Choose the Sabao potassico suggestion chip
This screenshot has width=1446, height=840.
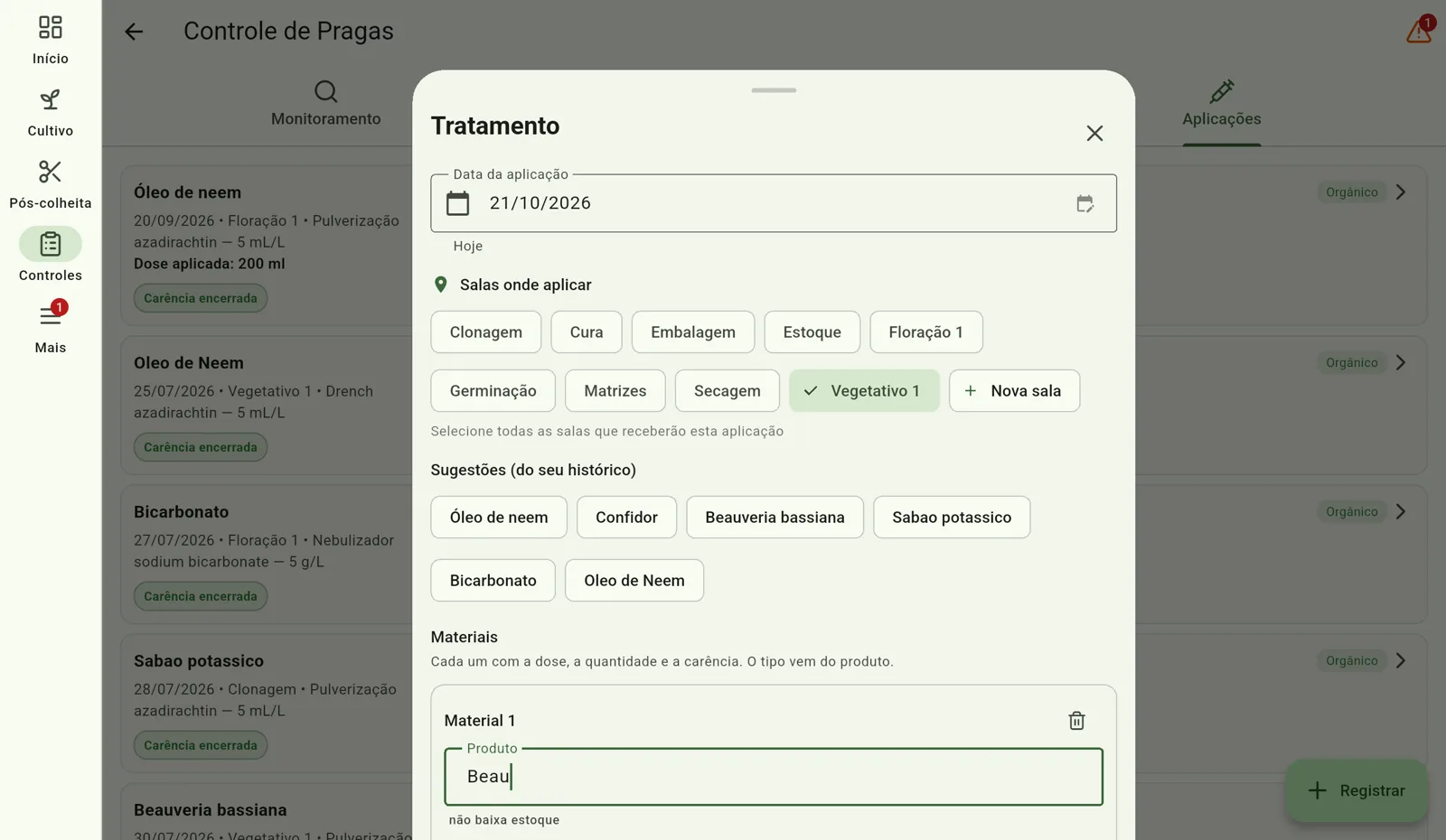[x=952, y=518]
